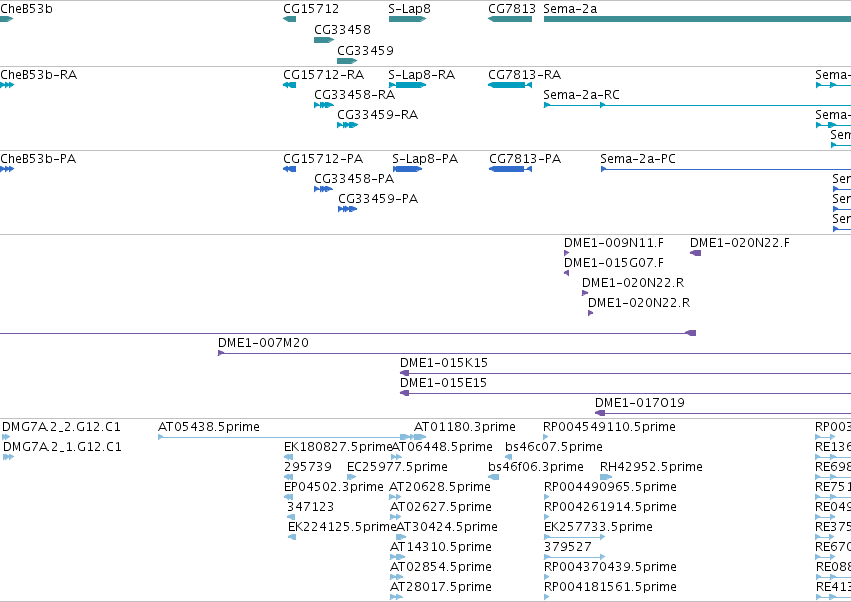This screenshot has width=851, height=602.
Task: Select the bs46c07.5prime EST label
Action: 554,447
